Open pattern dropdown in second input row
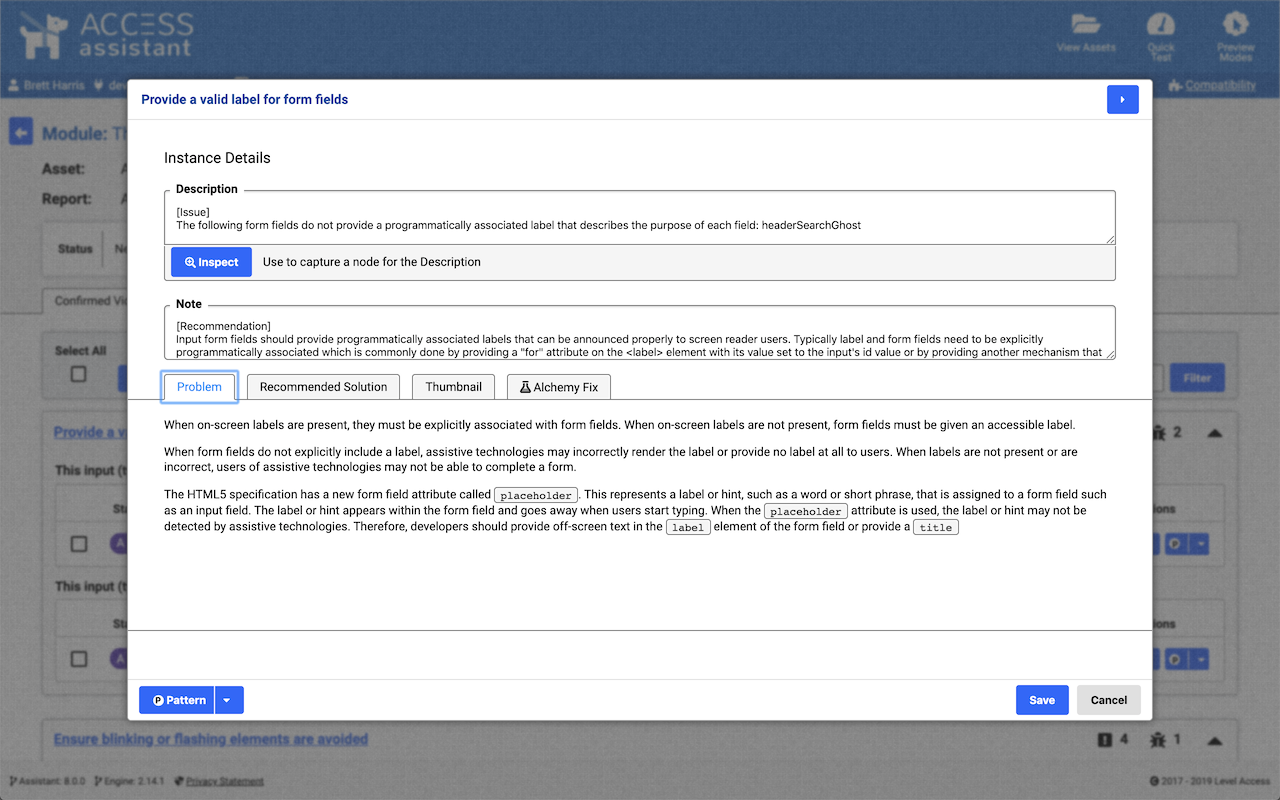This screenshot has height=800, width=1280. [x=1198, y=660]
